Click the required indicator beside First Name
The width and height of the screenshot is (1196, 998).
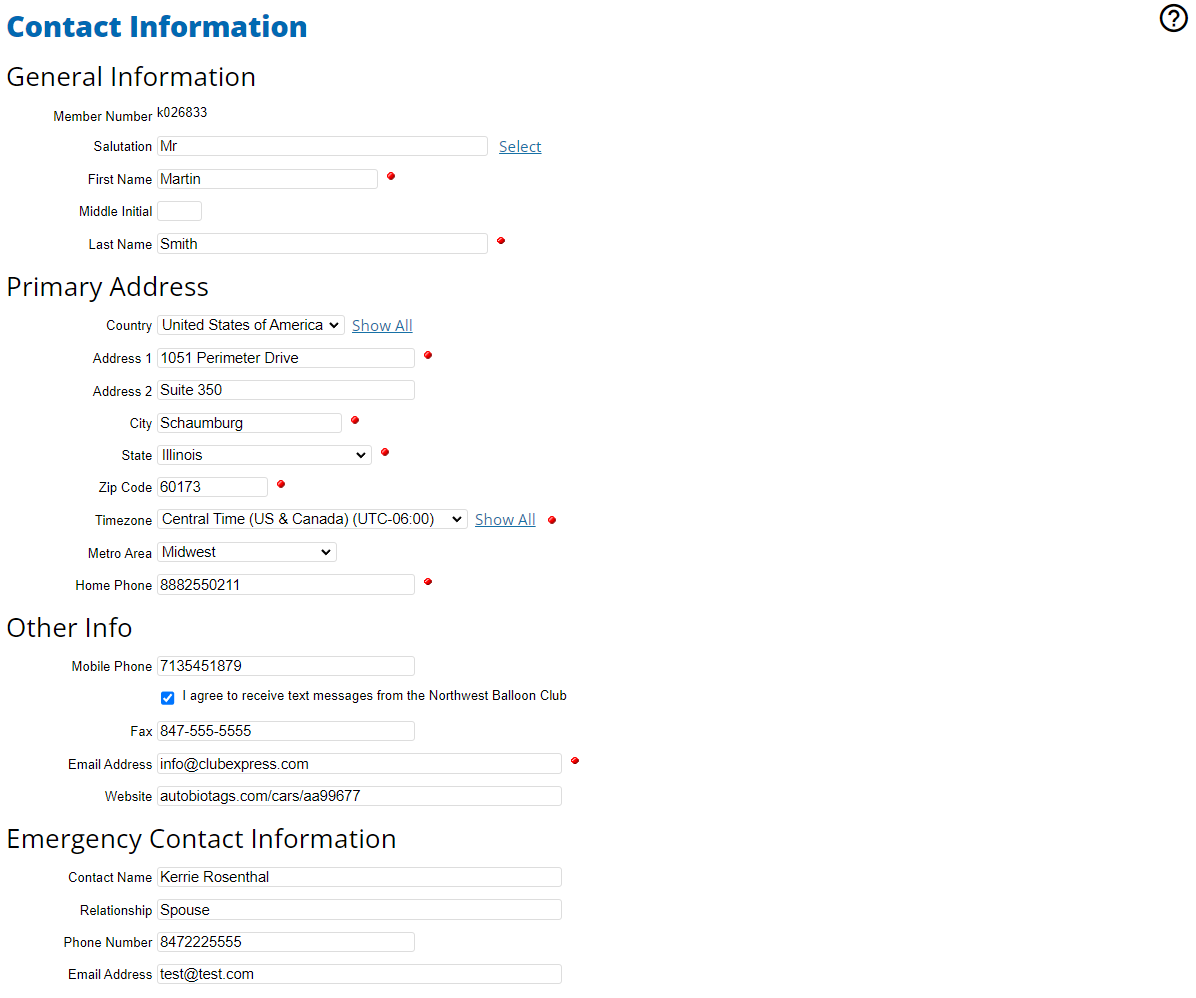click(x=391, y=176)
